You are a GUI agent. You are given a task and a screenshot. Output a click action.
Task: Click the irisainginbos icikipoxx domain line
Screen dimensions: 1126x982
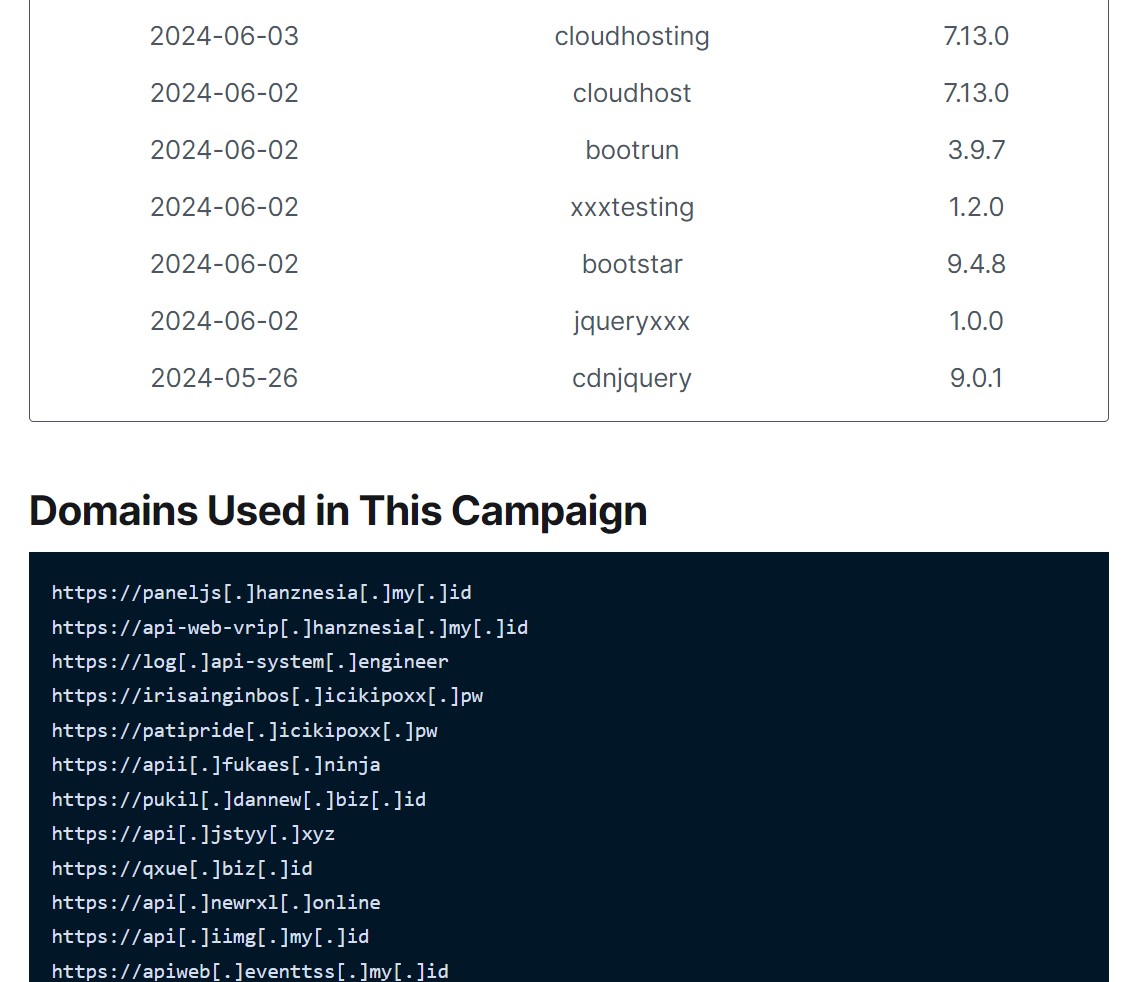point(267,696)
